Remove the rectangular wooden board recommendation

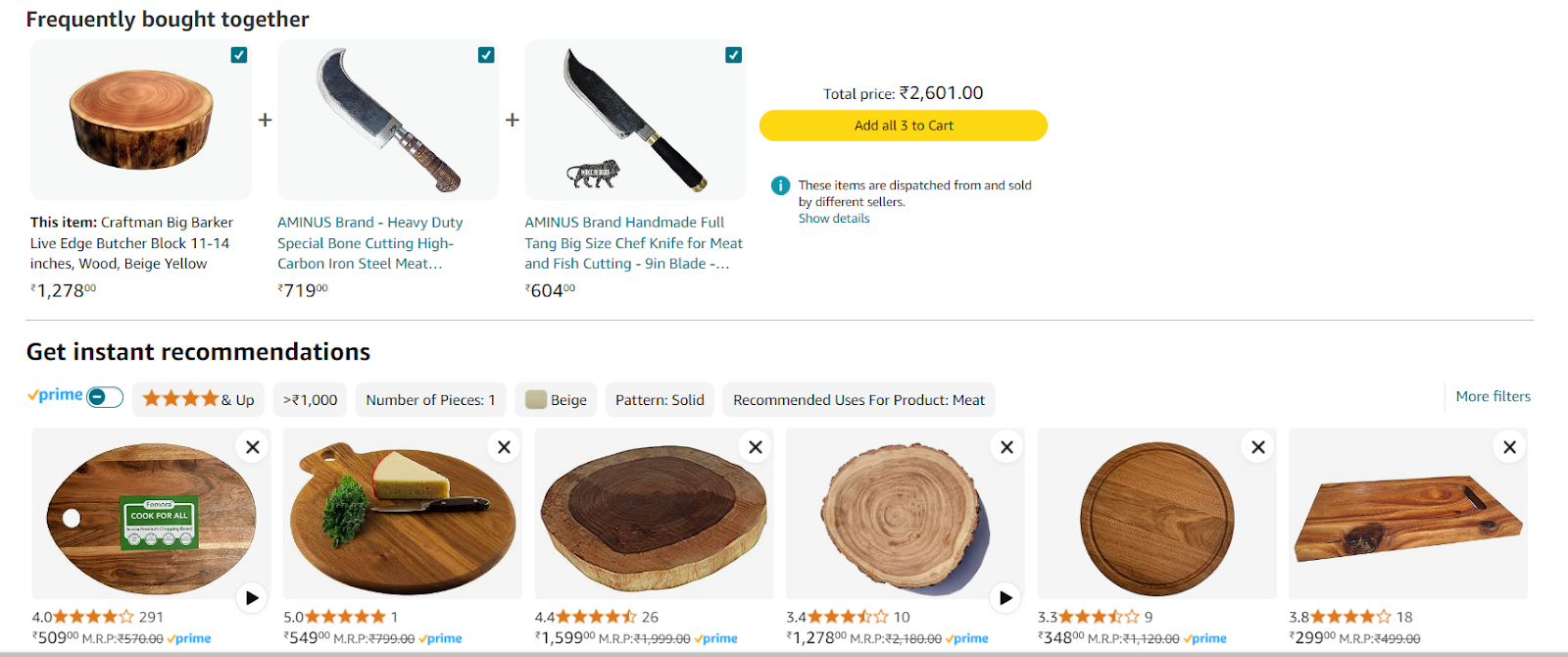[x=1510, y=447]
